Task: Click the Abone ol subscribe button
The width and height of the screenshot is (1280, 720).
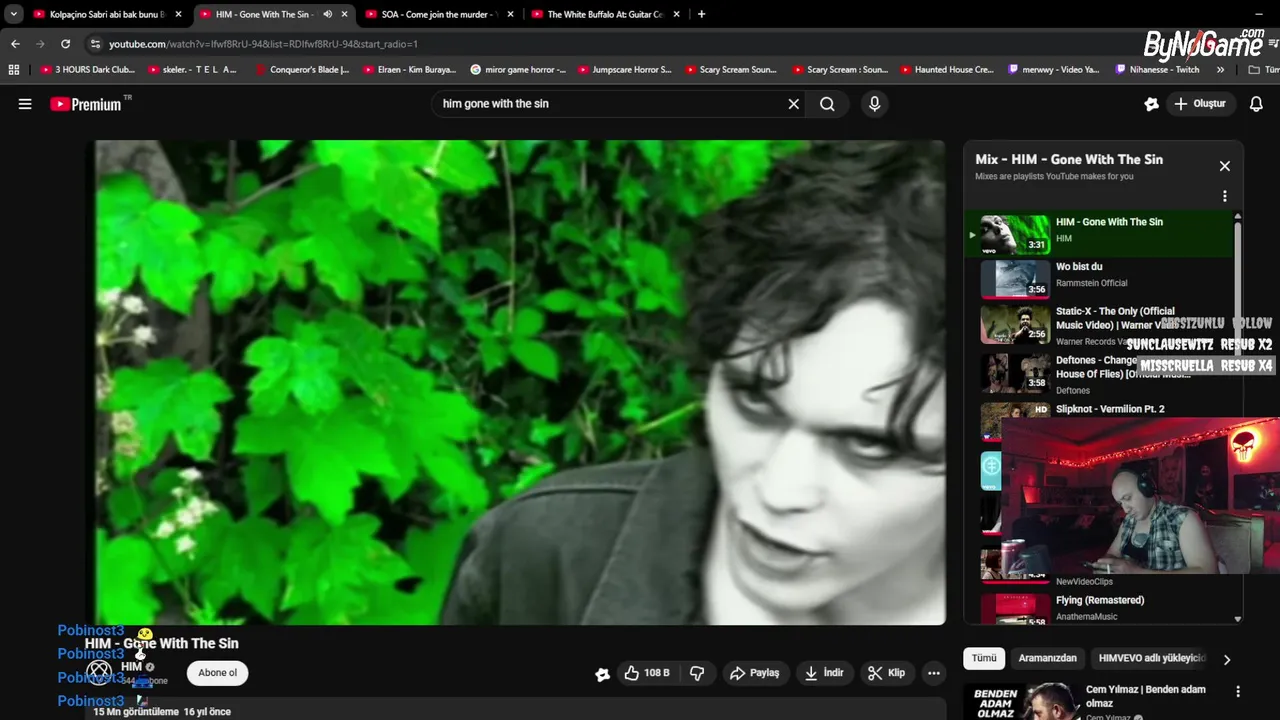Action: click(x=217, y=673)
